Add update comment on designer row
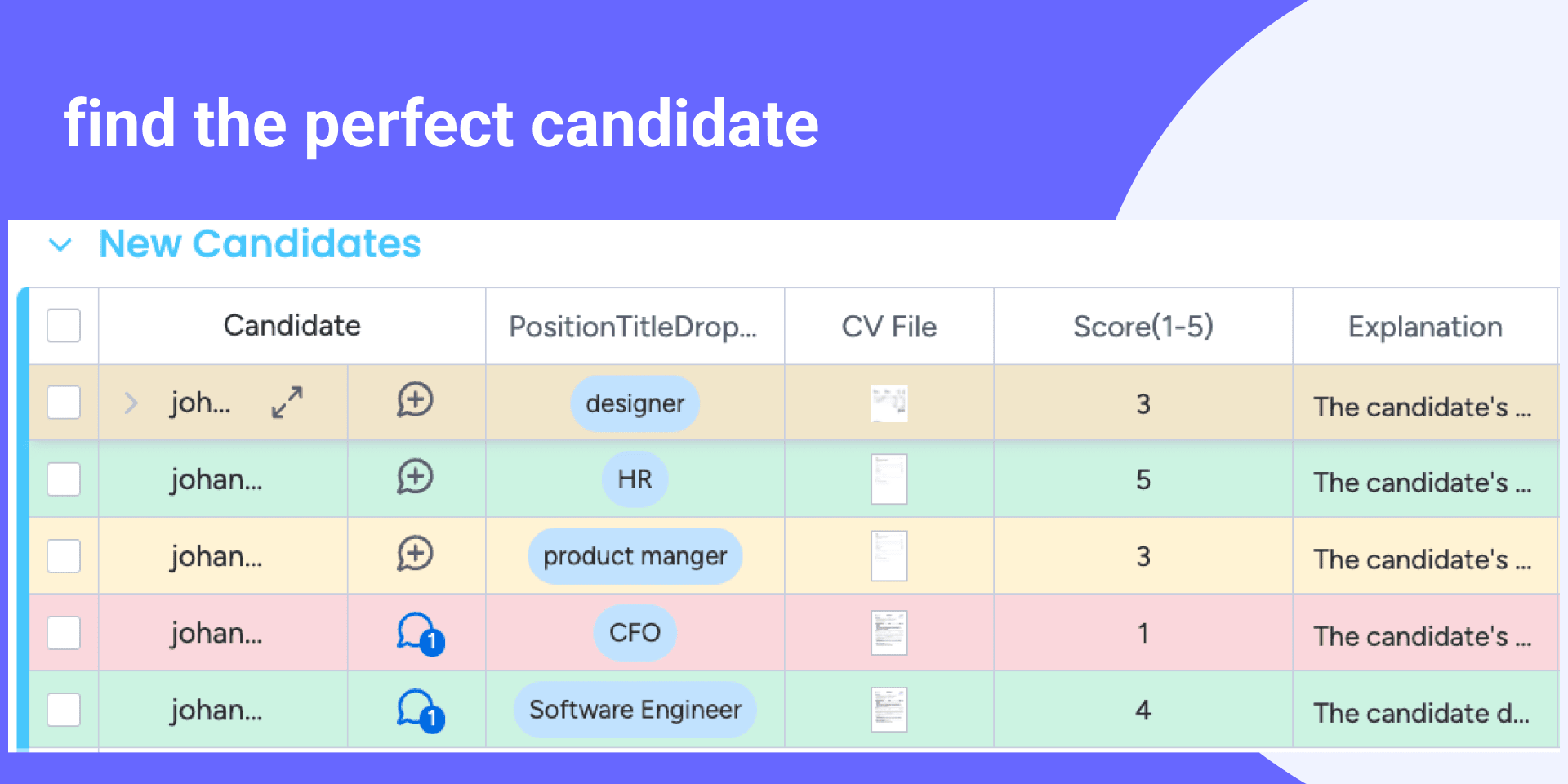The image size is (1568, 784). click(415, 401)
